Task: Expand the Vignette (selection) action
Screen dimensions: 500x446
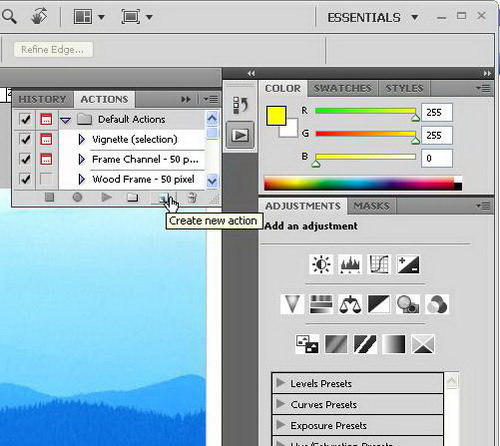Action: click(81, 139)
